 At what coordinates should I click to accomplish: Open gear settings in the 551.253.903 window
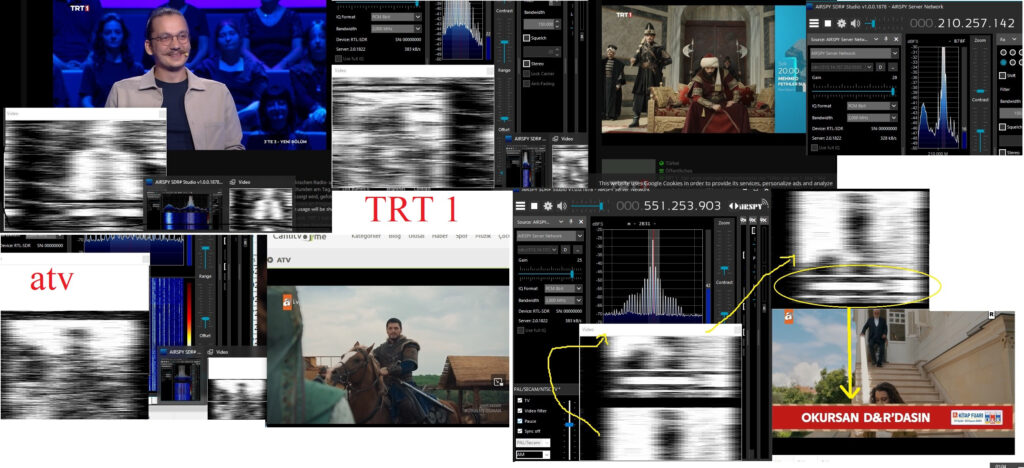[x=548, y=205]
